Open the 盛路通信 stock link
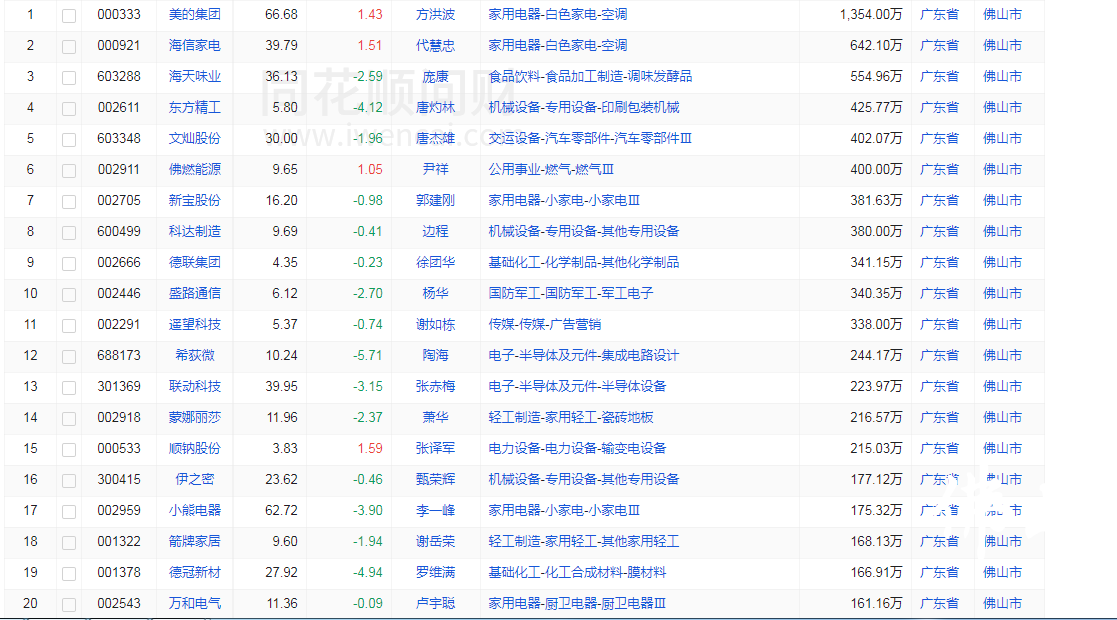The image size is (1117, 620). [x=194, y=294]
